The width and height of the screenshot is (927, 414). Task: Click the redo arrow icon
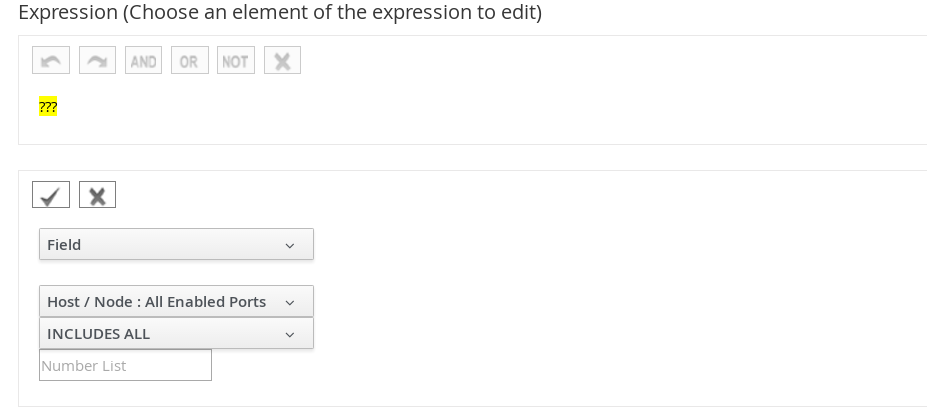pos(97,61)
